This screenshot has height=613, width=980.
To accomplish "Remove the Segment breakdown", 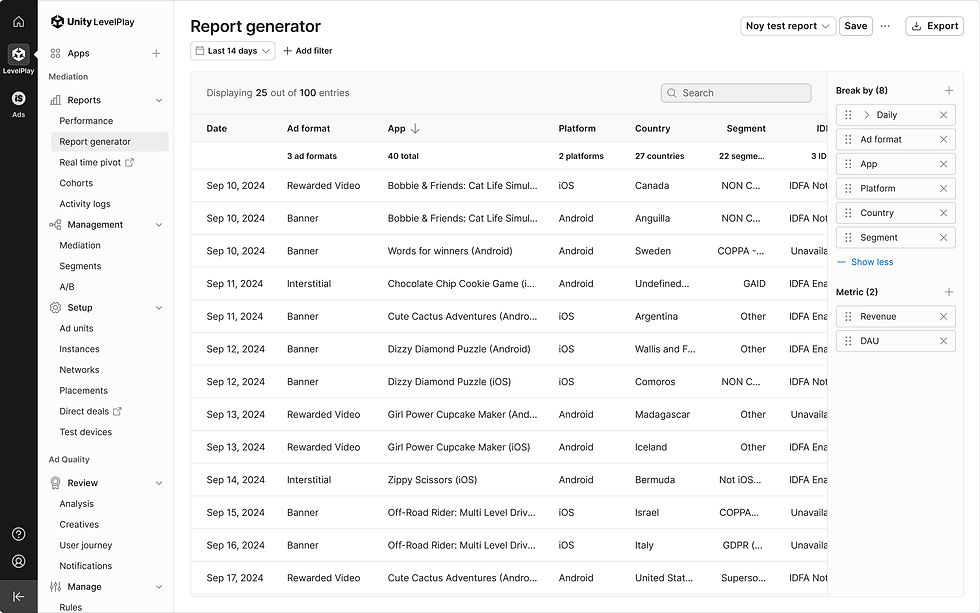I will tap(944, 237).
